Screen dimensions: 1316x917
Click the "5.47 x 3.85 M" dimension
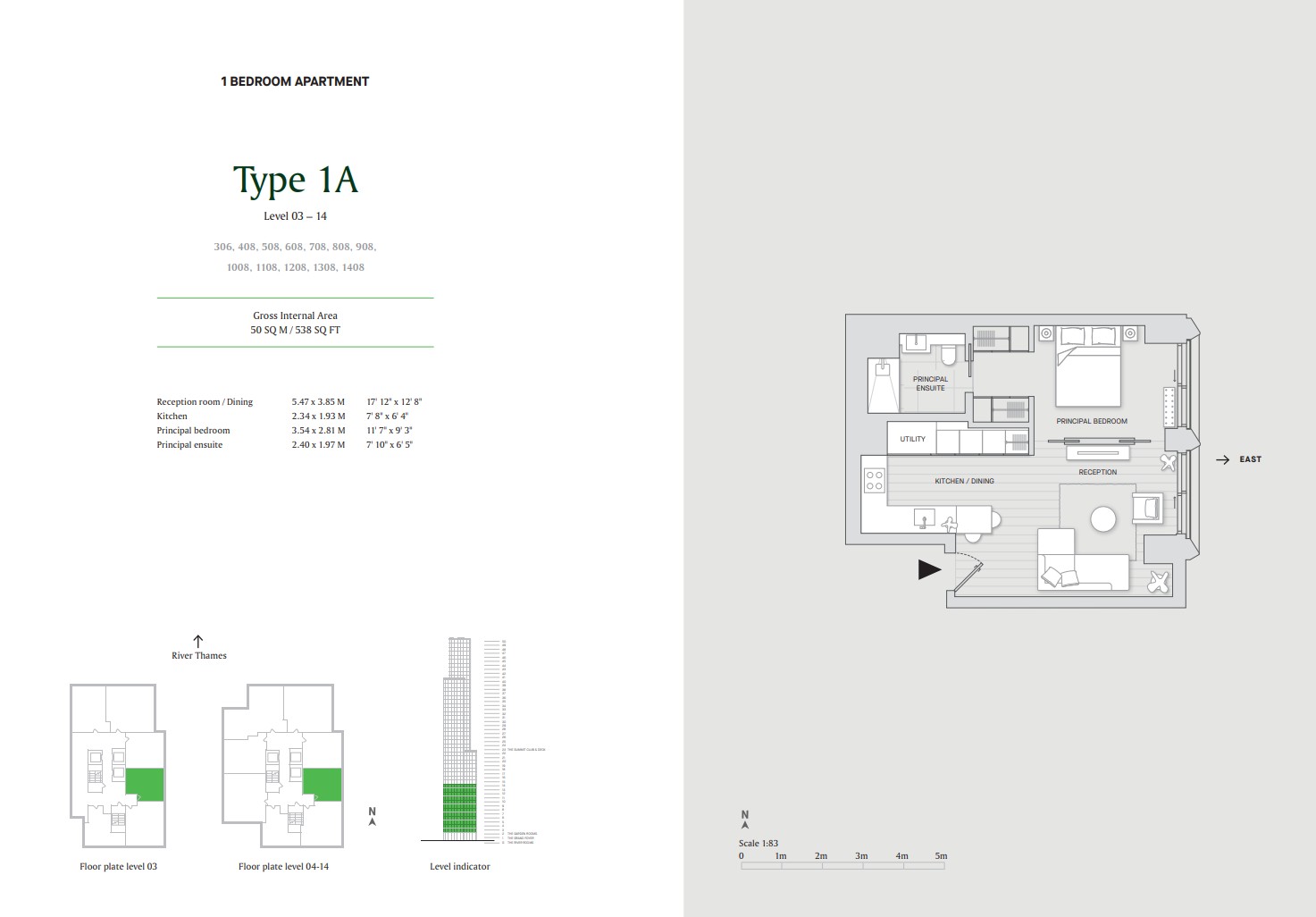318,402
